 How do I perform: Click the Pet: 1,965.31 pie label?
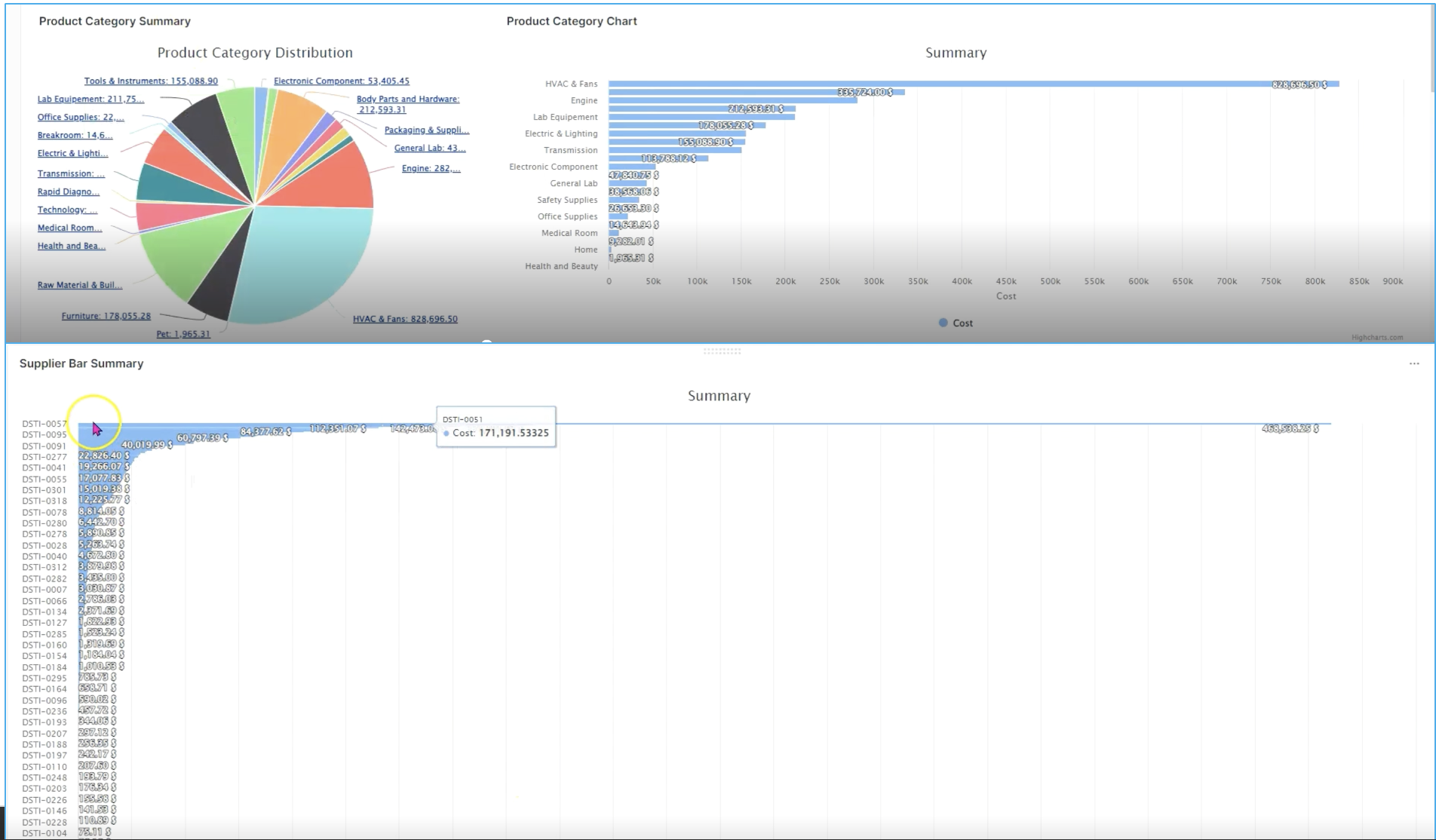pos(183,334)
